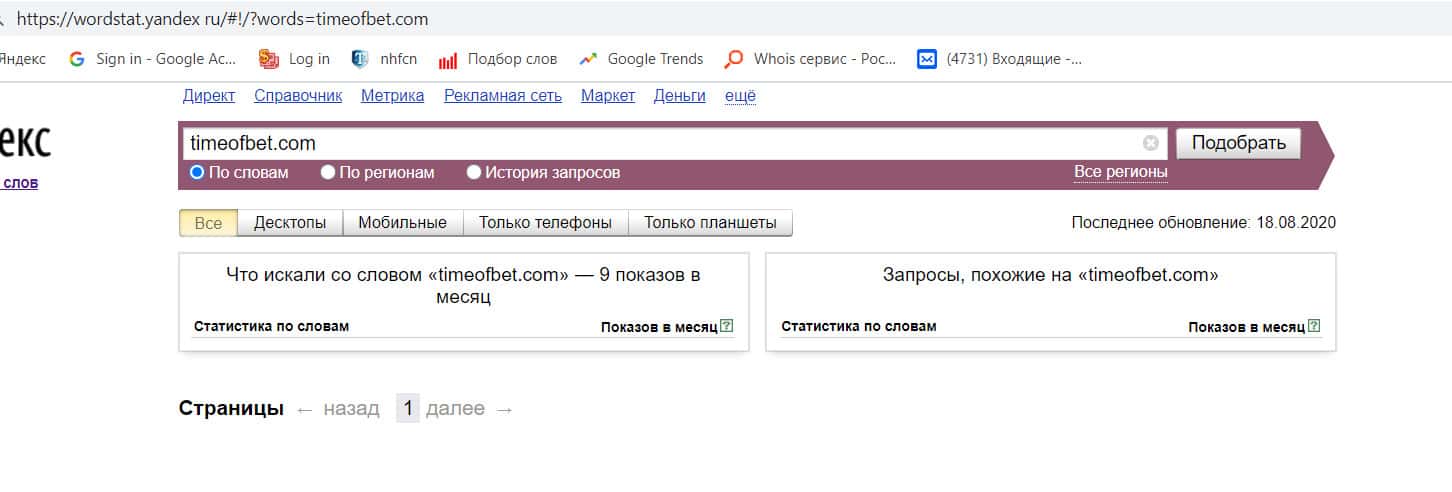Switch to the Мобильные tab

[x=402, y=223]
